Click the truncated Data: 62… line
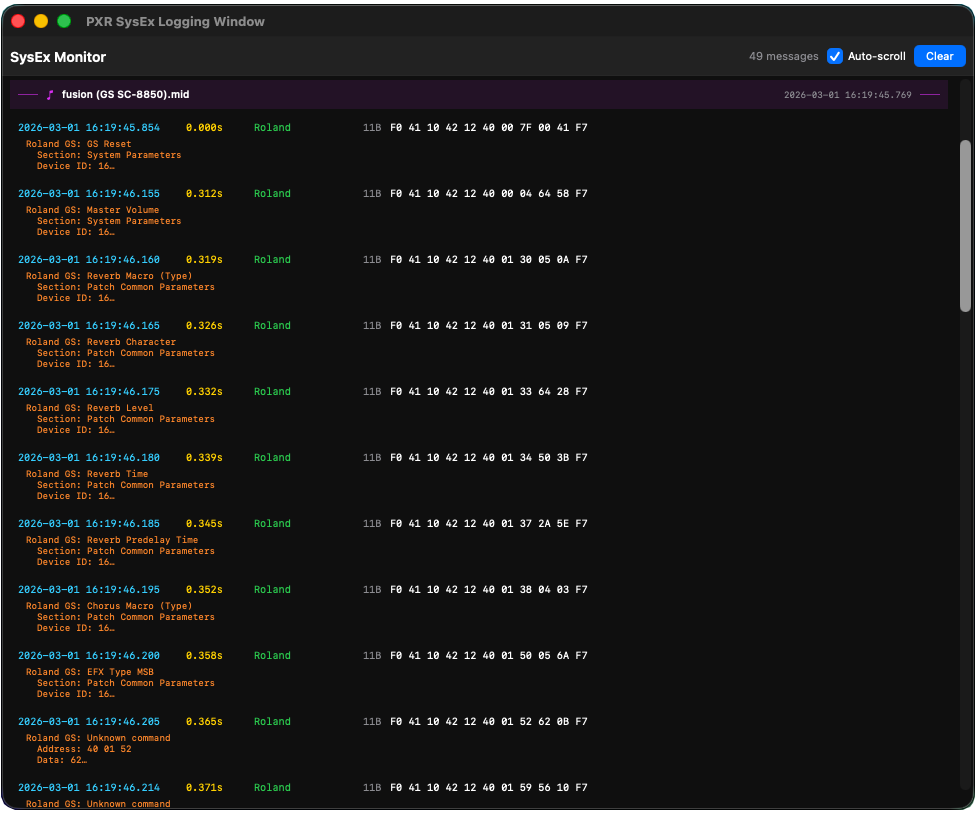Screen dimensions: 979x815 click(x=61, y=760)
